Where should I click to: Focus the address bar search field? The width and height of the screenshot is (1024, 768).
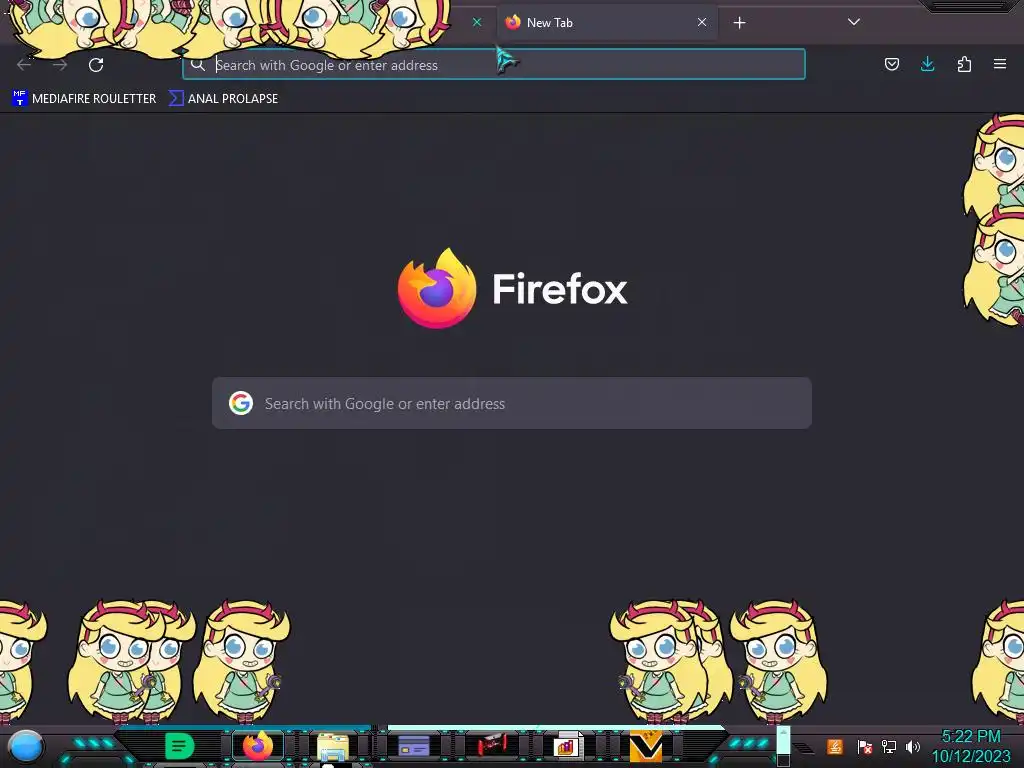pos(494,65)
